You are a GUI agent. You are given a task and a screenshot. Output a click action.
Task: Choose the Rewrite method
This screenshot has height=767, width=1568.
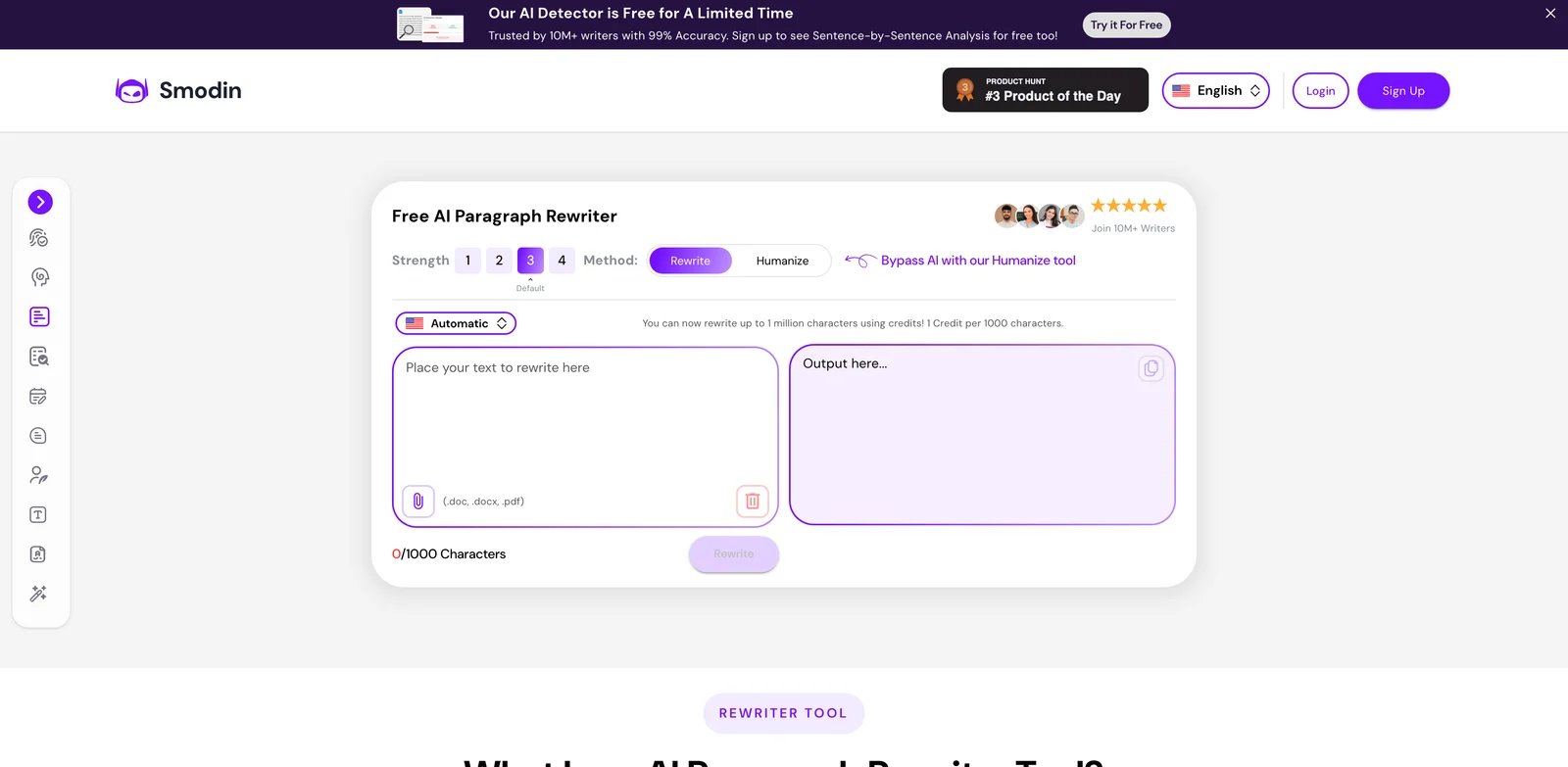pyautogui.click(x=690, y=261)
